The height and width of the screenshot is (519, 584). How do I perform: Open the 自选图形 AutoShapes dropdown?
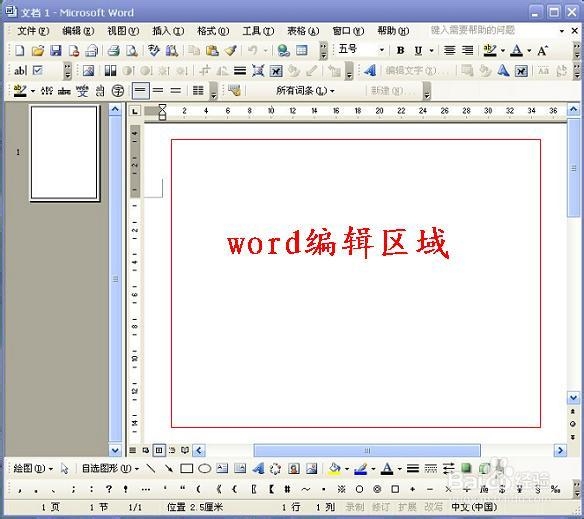[x=111, y=468]
